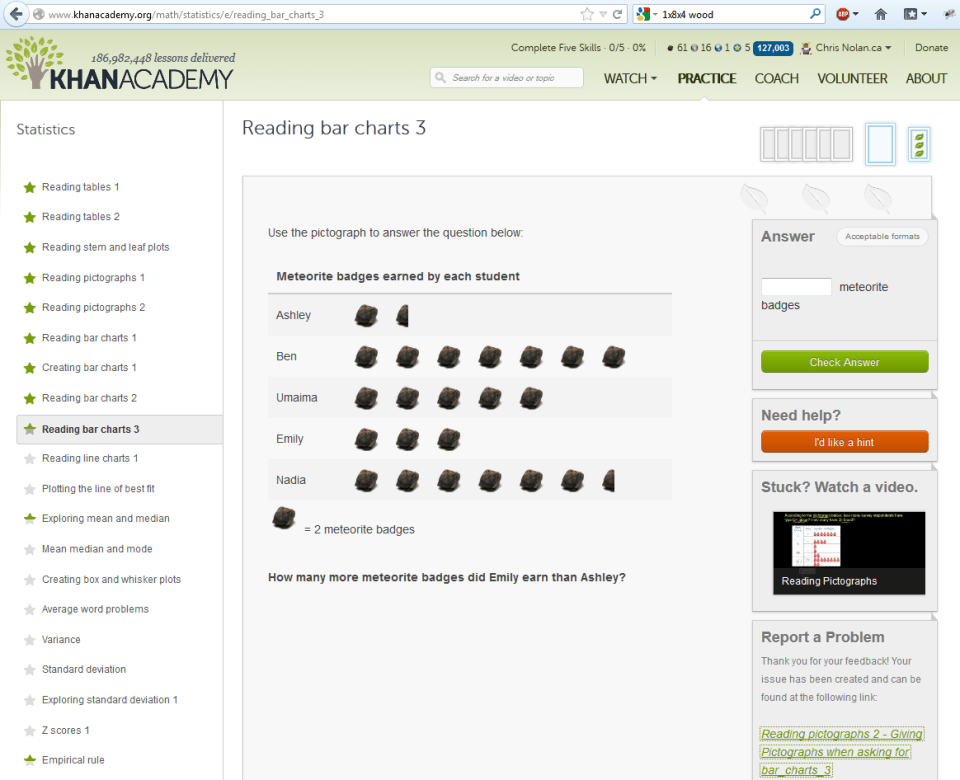Click the Adblock stop sign icon
960x780 pixels.
click(x=844, y=14)
